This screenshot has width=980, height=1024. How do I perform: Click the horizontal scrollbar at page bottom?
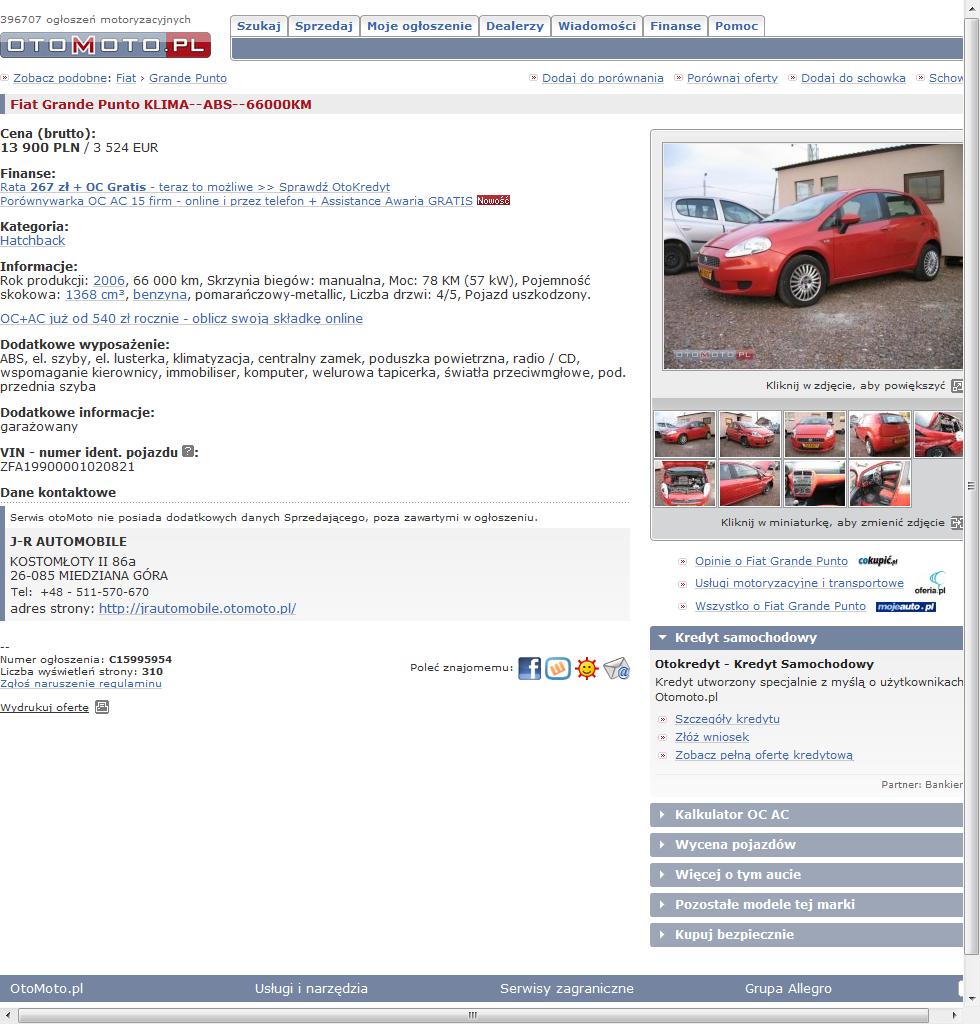473,1016
